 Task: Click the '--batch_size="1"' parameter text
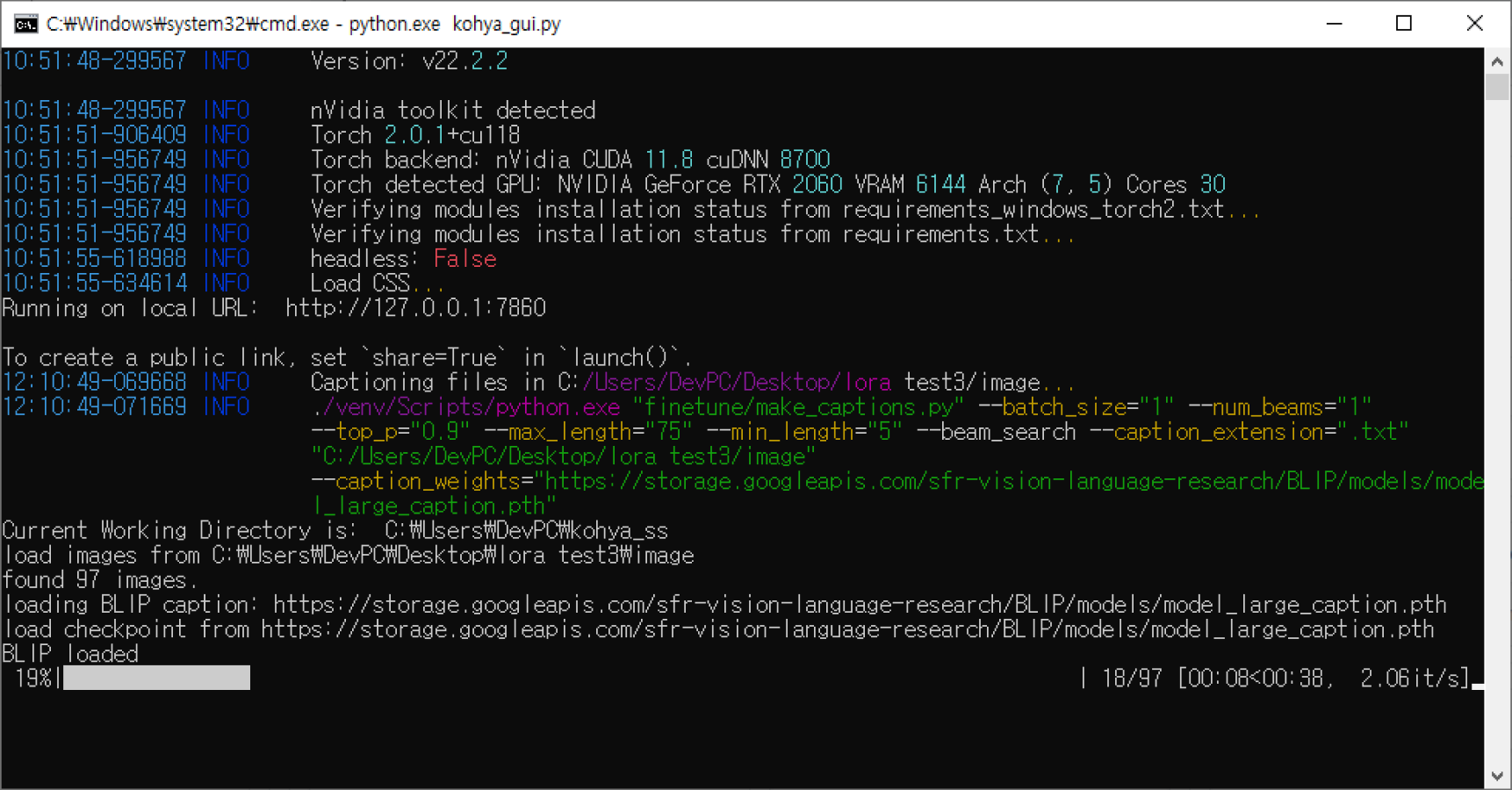(x=1076, y=407)
